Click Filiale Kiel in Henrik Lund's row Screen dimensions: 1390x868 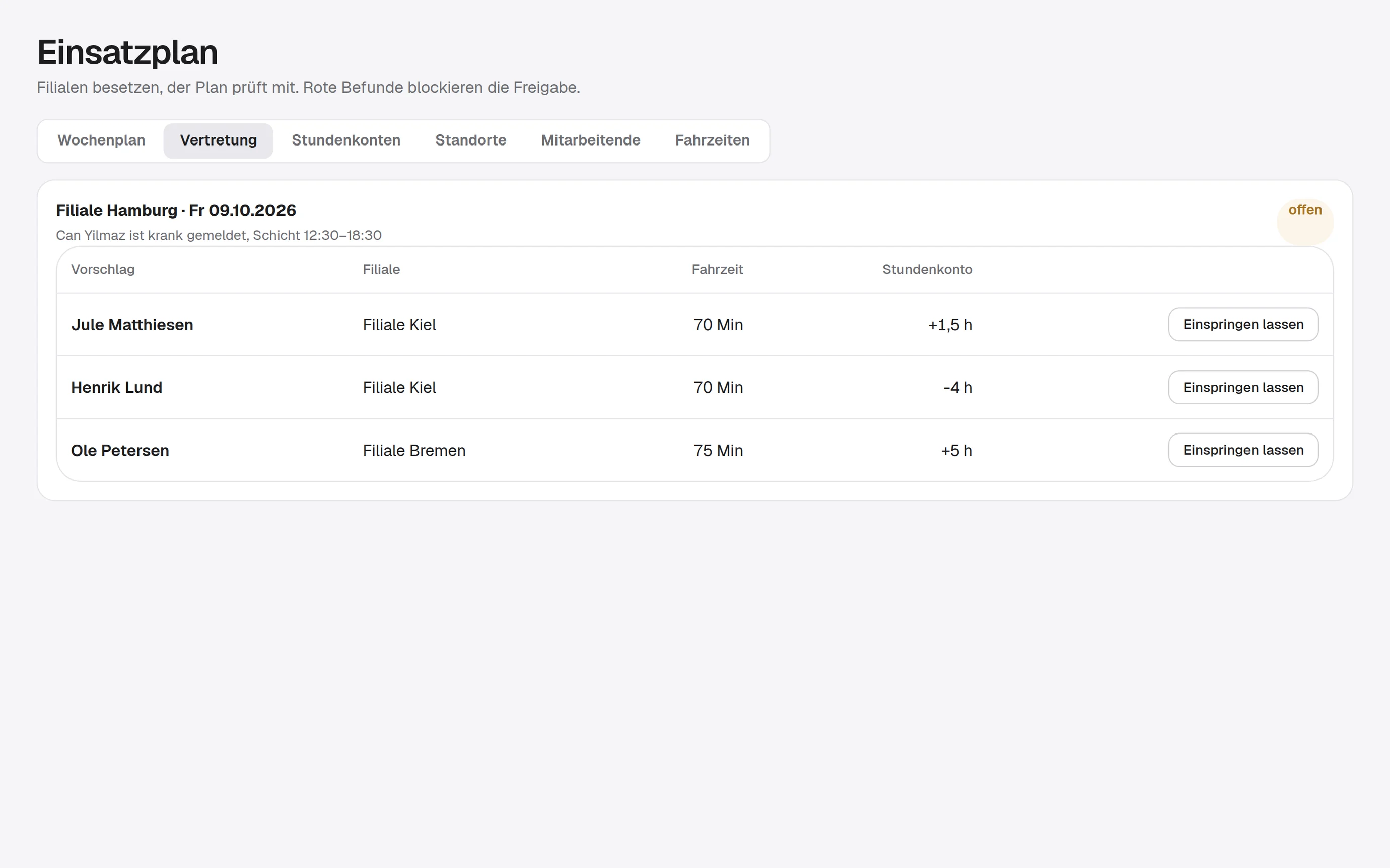(399, 388)
